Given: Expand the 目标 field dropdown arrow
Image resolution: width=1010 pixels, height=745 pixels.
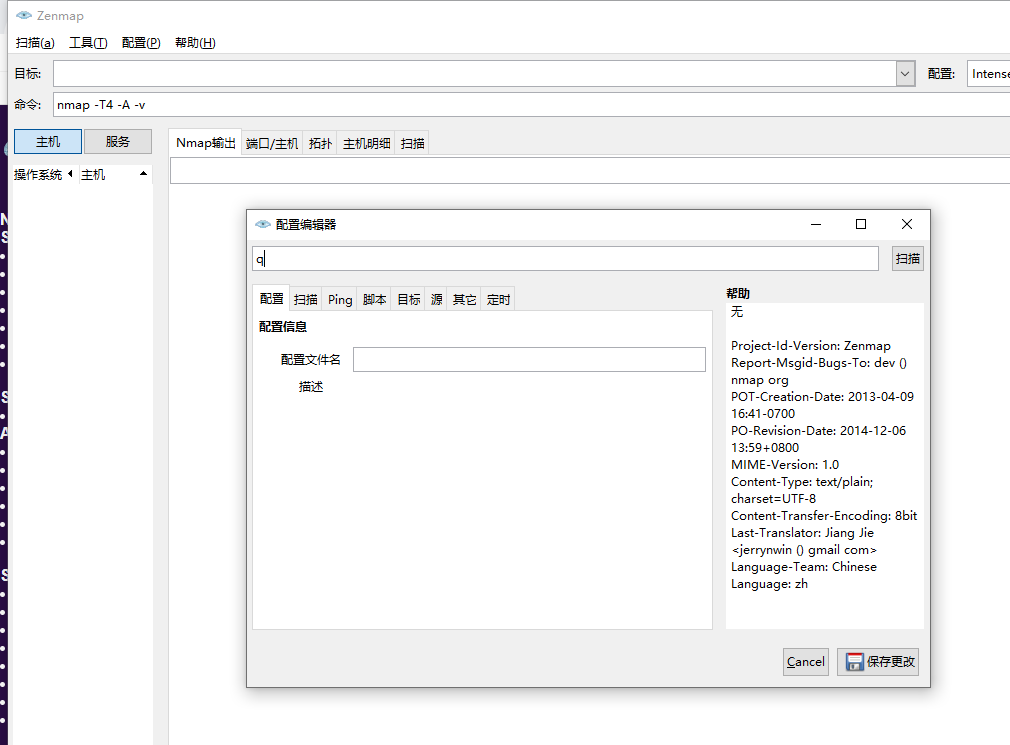Looking at the screenshot, I should click(904, 73).
